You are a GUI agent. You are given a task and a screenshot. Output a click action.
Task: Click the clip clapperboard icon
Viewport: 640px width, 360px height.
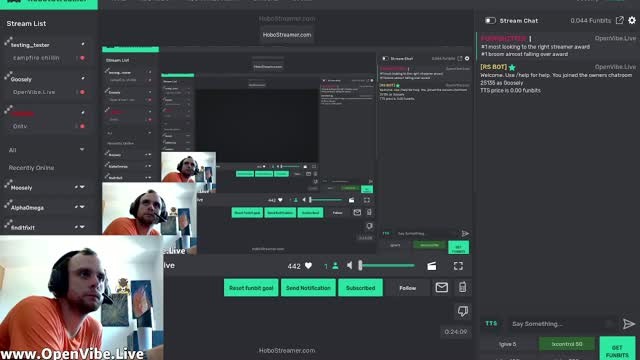pos(431,266)
